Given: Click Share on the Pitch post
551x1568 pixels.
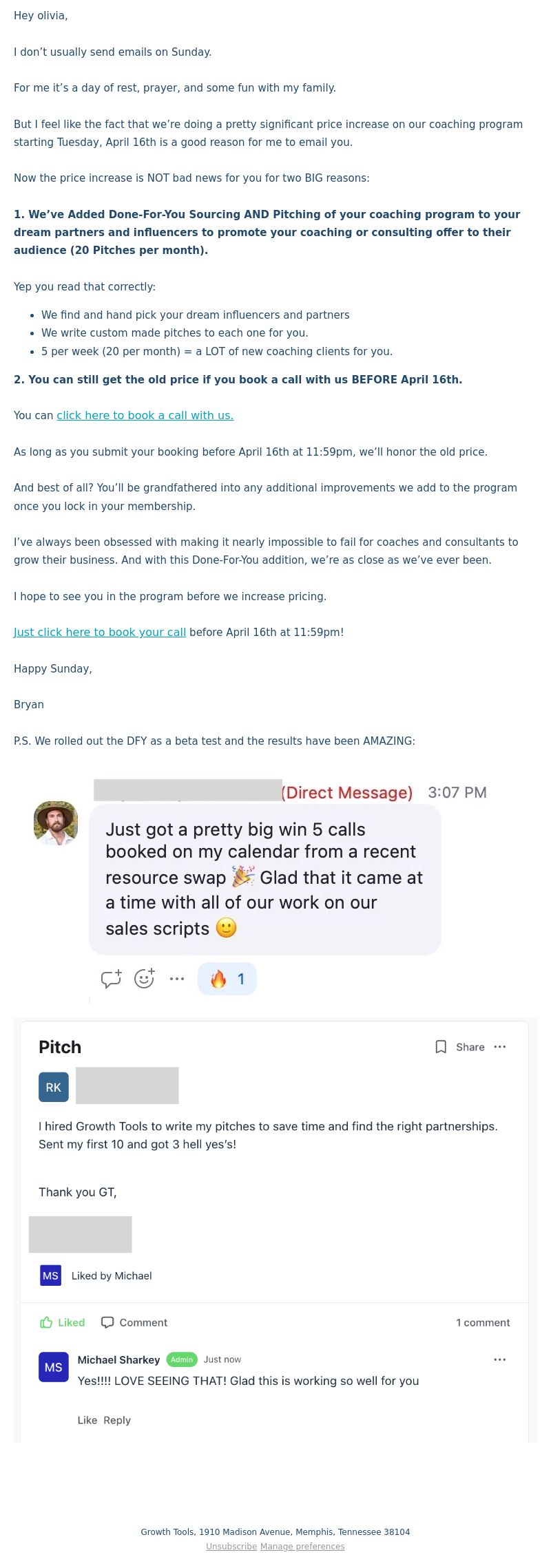Looking at the screenshot, I should [470, 1047].
